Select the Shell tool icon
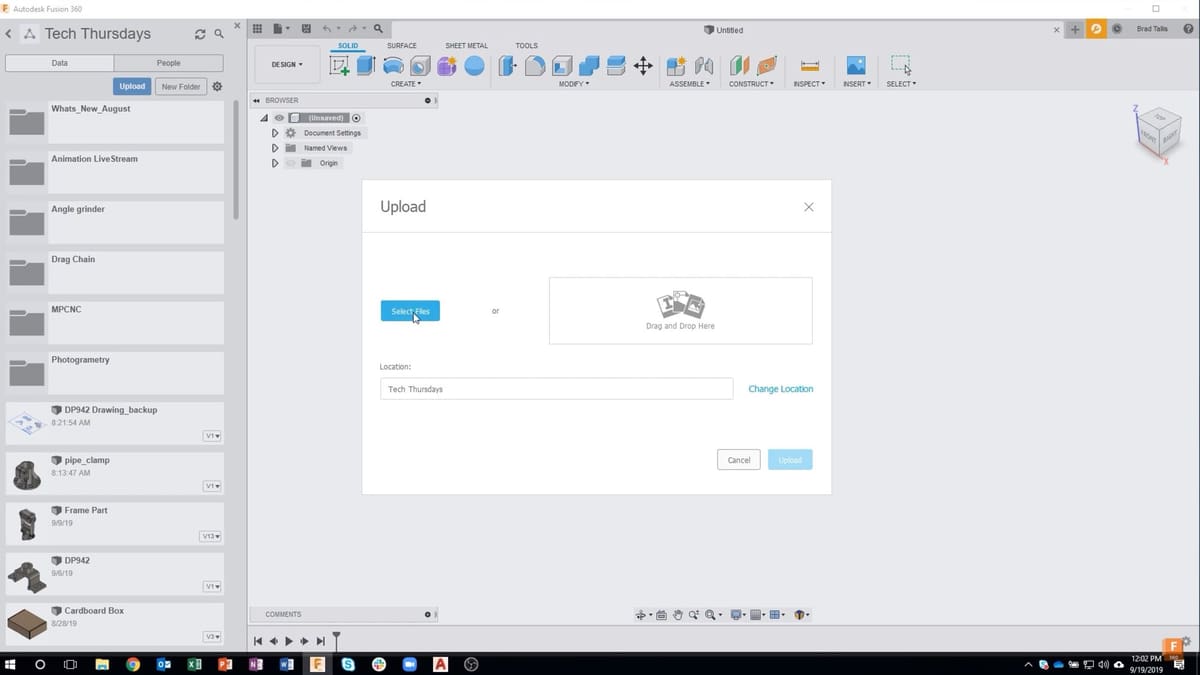This screenshot has height=675, width=1200. click(x=562, y=66)
